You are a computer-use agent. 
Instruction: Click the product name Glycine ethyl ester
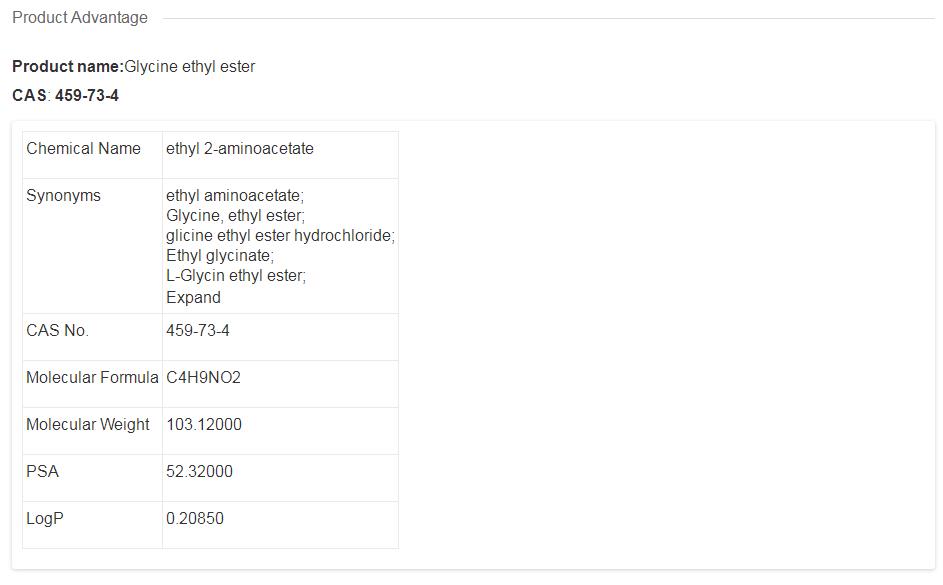189,67
